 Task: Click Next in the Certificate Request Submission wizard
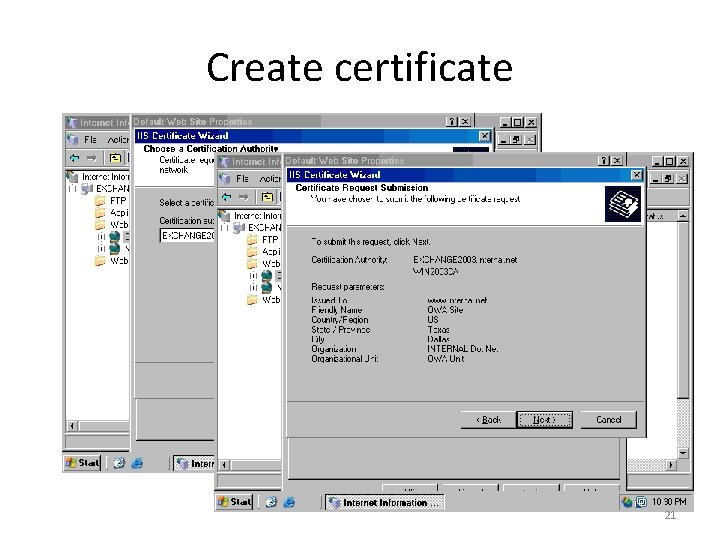click(x=544, y=420)
